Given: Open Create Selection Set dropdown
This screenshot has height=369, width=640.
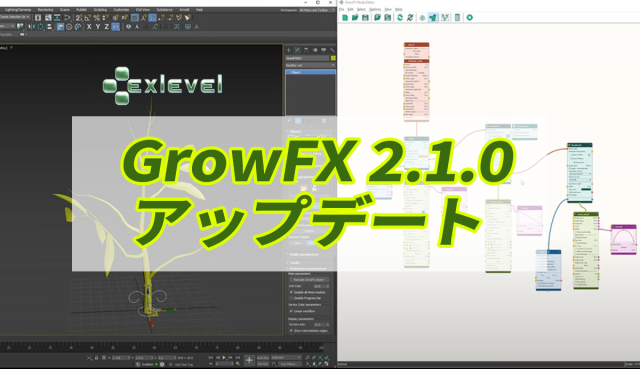Looking at the screenshot, I should click(15, 17).
